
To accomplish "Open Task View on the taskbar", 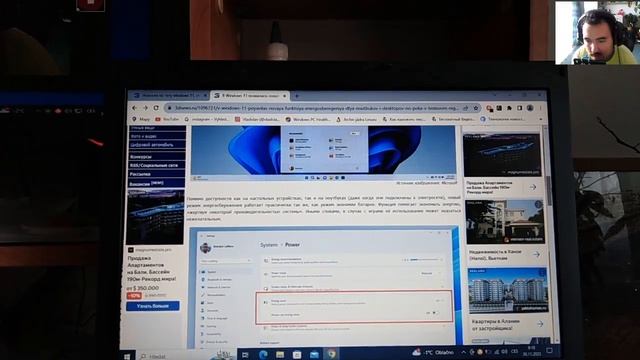I will tap(245, 355).
